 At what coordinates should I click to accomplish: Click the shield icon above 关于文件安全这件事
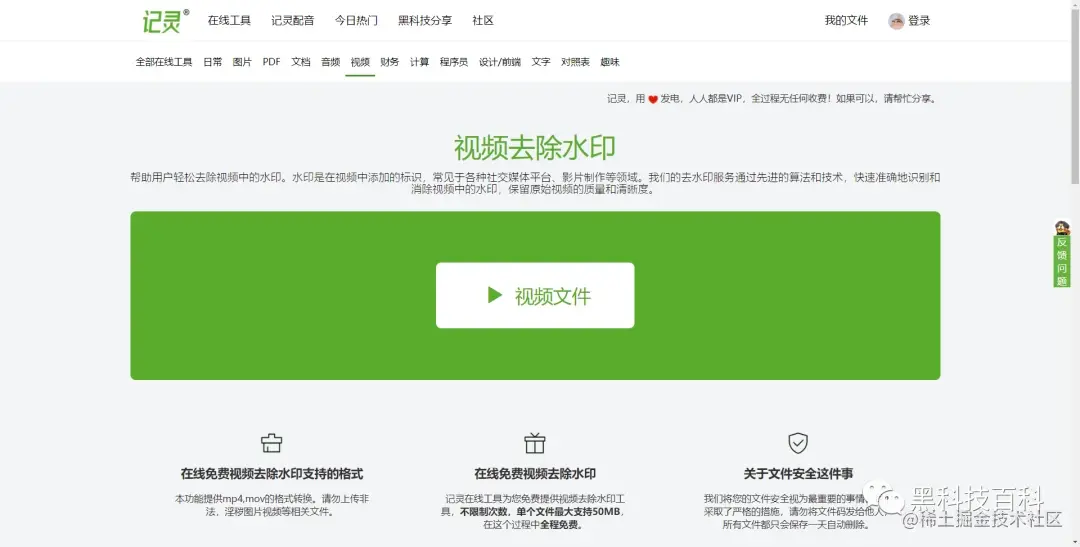pos(798,442)
